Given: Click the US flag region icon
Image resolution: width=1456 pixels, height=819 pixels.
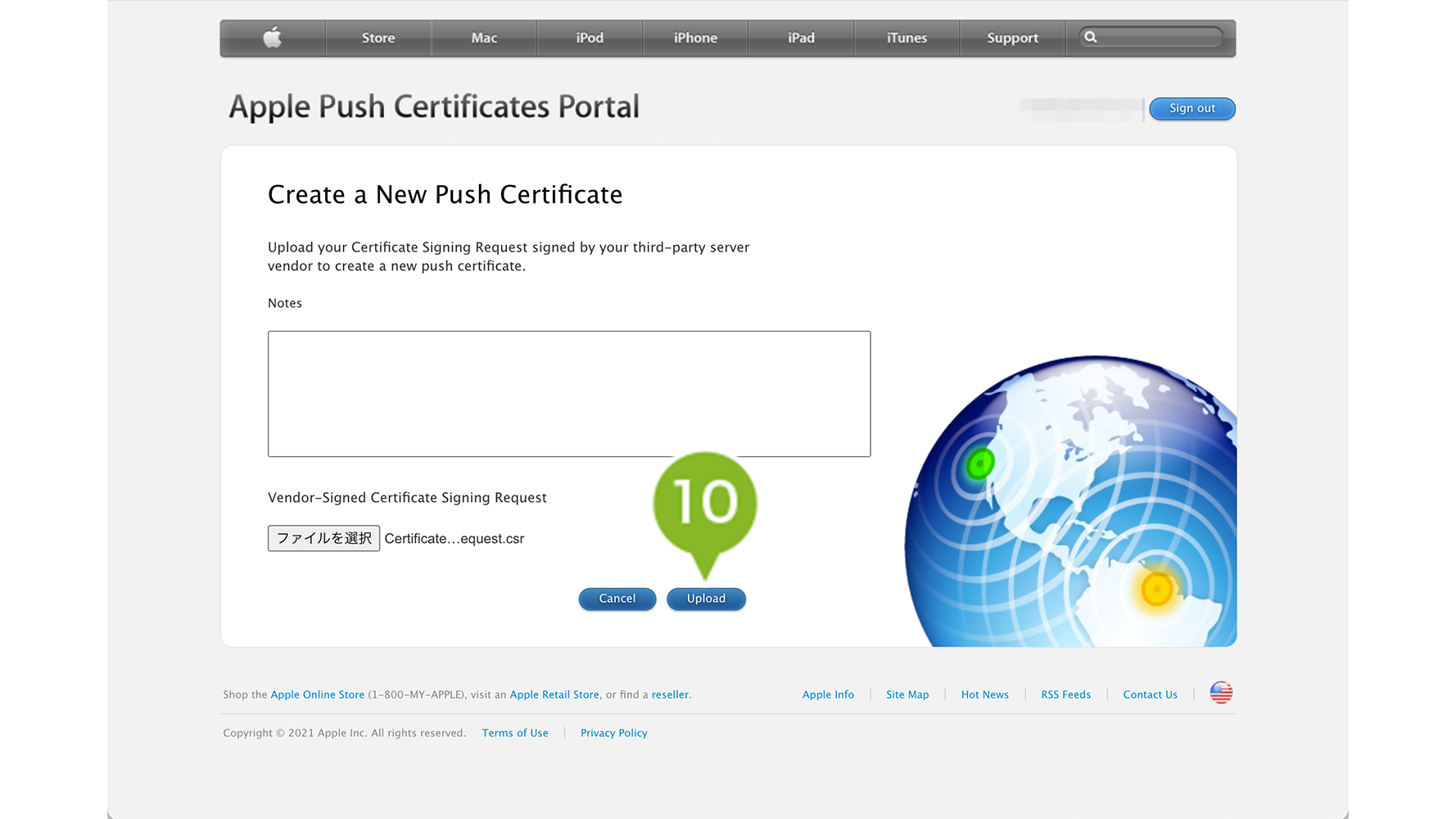Looking at the screenshot, I should tap(1221, 693).
